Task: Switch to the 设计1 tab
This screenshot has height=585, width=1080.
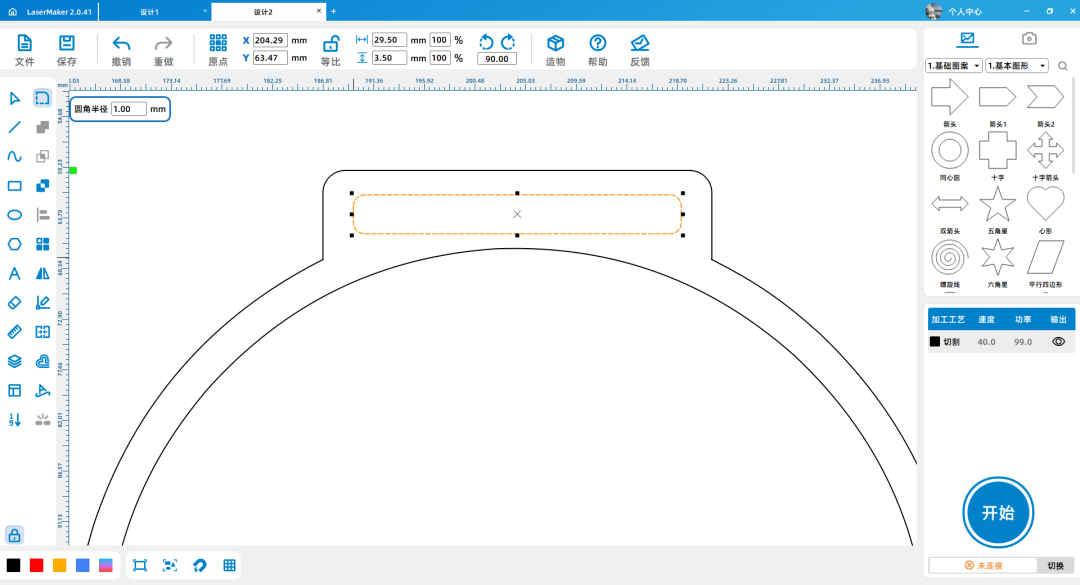Action: [150, 11]
